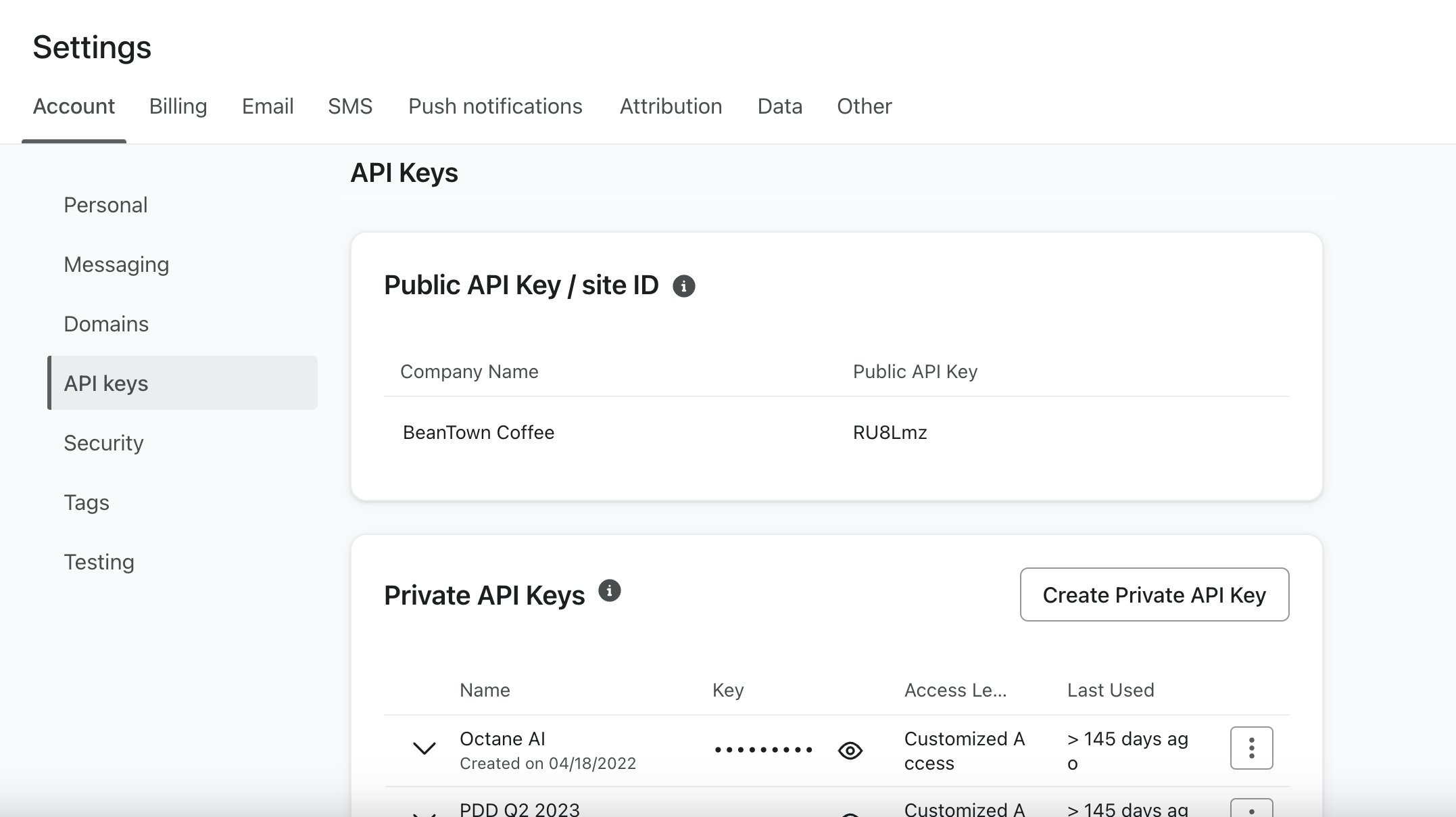Click the PDD Q2 2023 key name
1456x817 pixels.
click(520, 810)
